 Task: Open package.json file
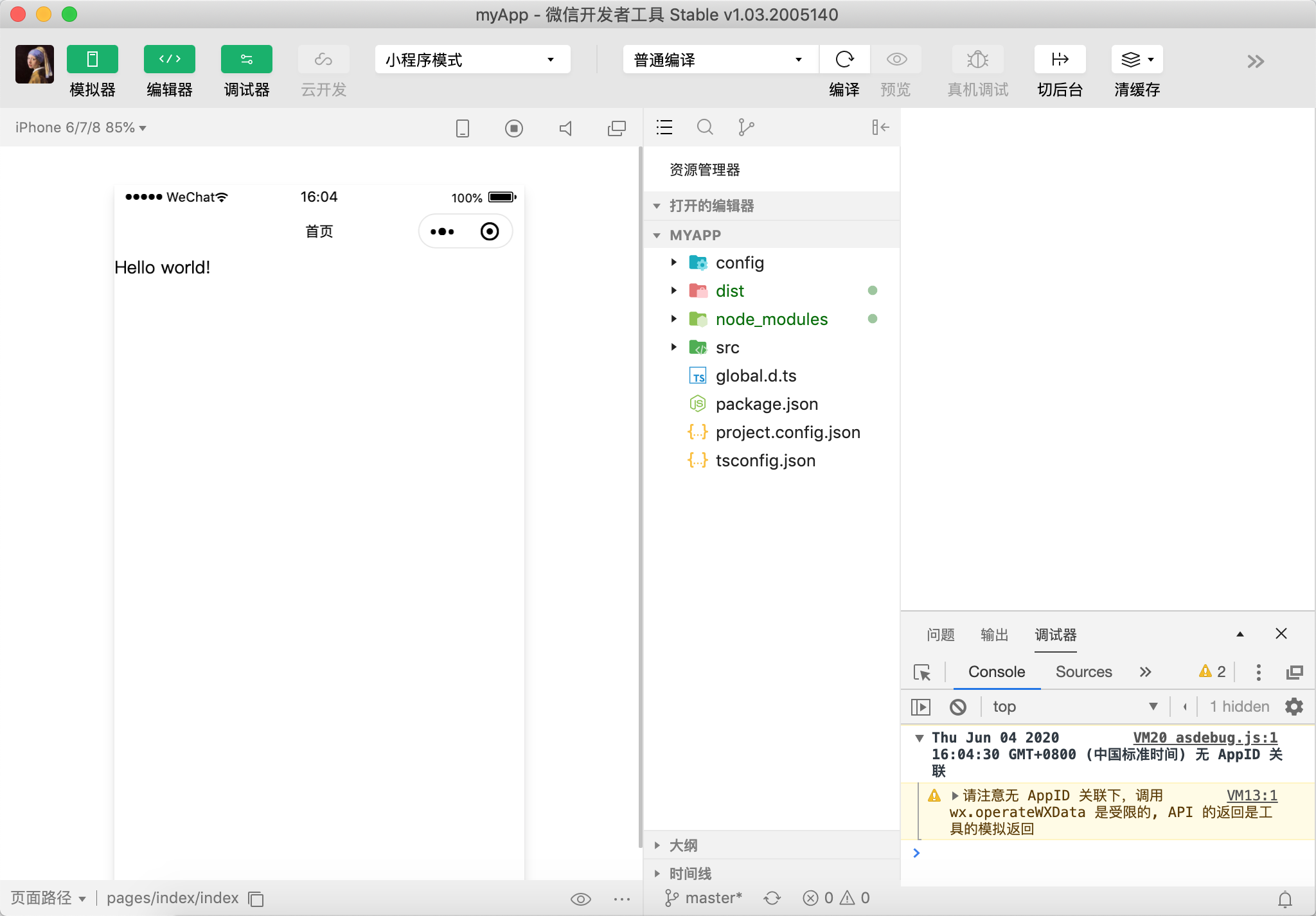767,404
